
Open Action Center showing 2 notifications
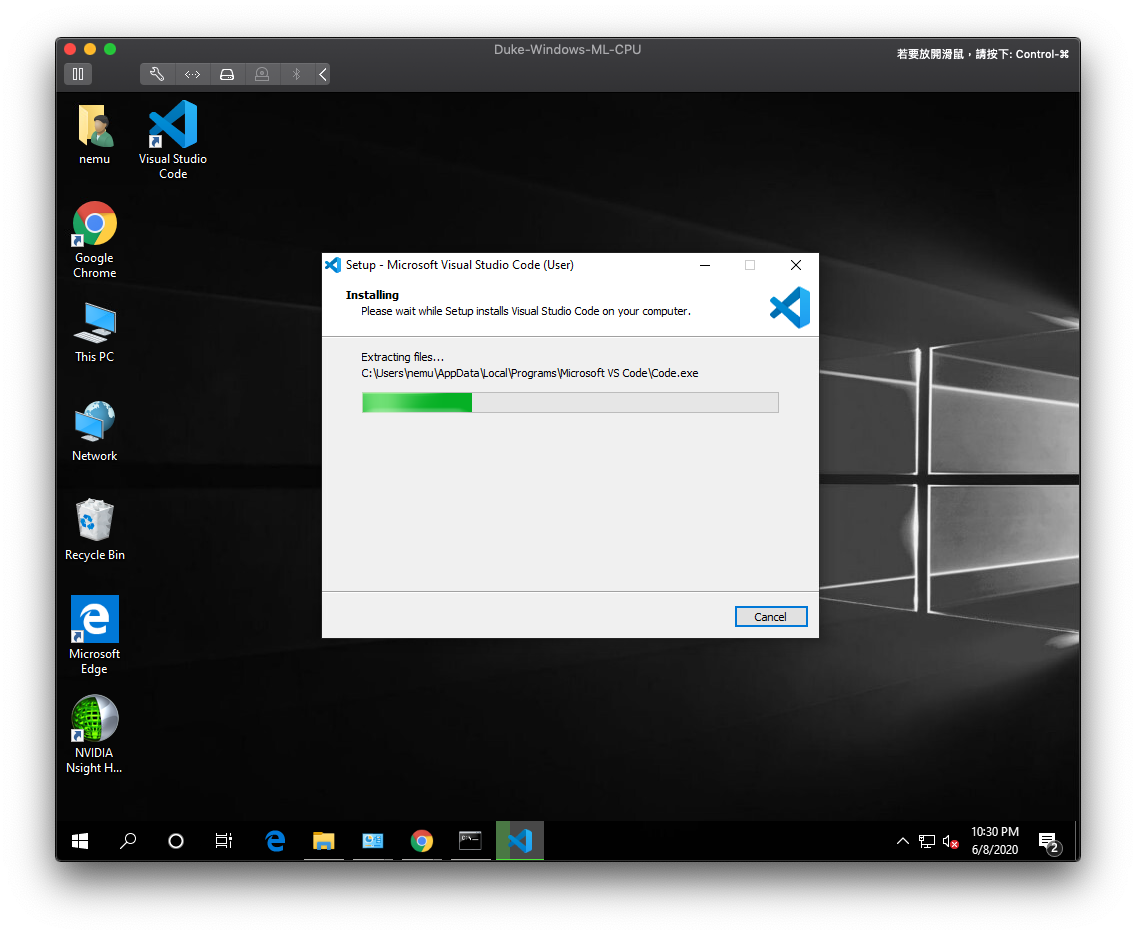coord(1046,841)
